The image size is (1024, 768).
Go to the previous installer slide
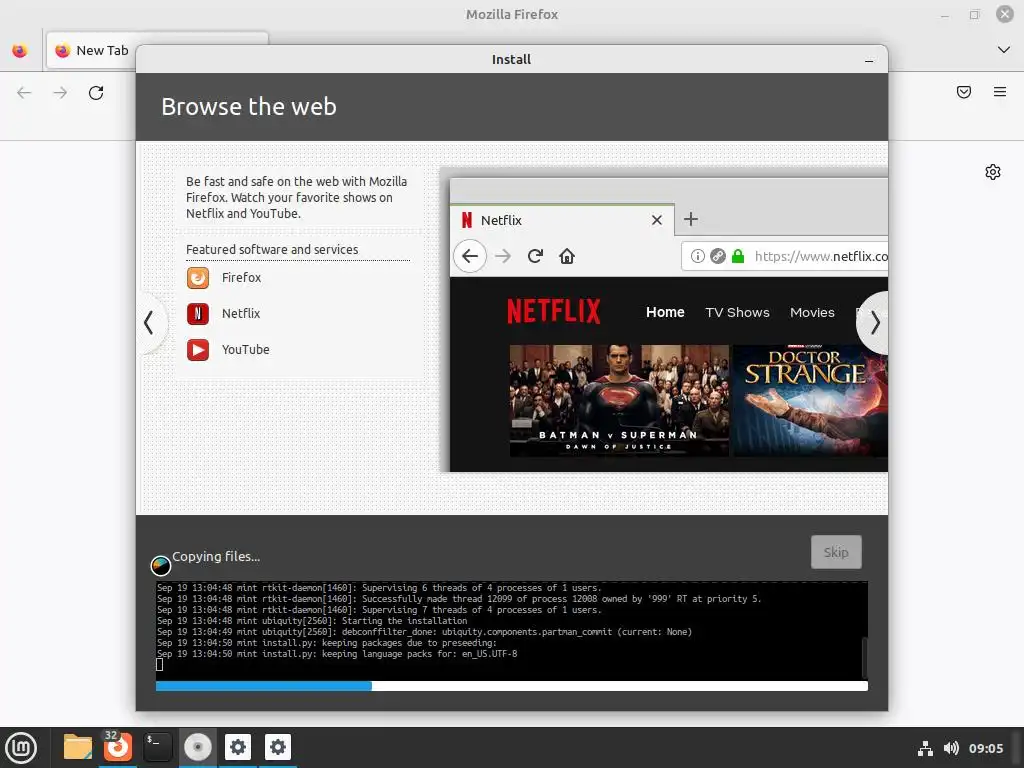[x=150, y=323]
